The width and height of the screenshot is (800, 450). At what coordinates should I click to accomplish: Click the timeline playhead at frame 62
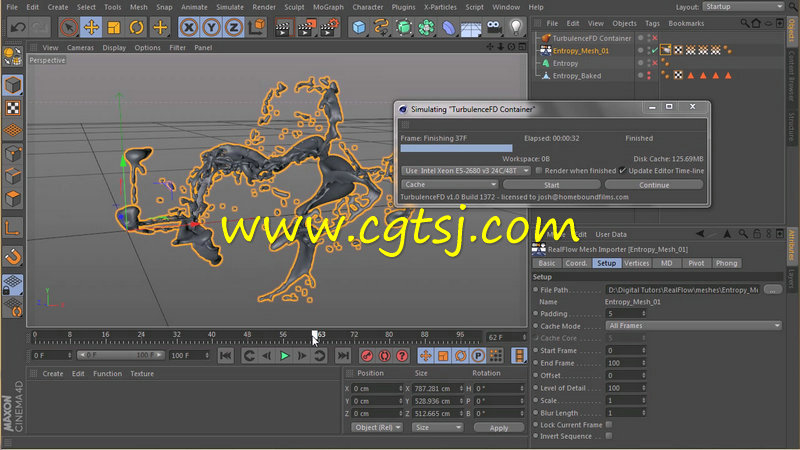pyautogui.click(x=315, y=334)
